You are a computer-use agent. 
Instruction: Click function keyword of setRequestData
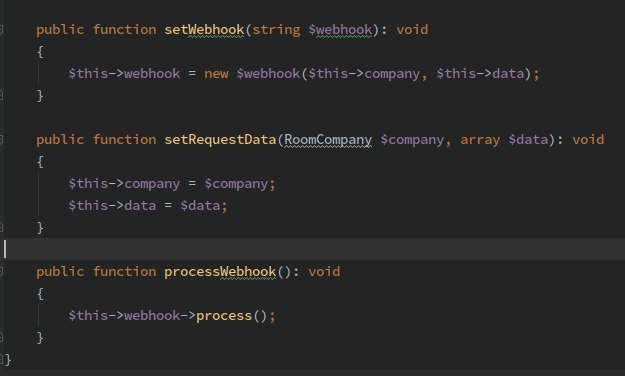[x=124, y=140]
